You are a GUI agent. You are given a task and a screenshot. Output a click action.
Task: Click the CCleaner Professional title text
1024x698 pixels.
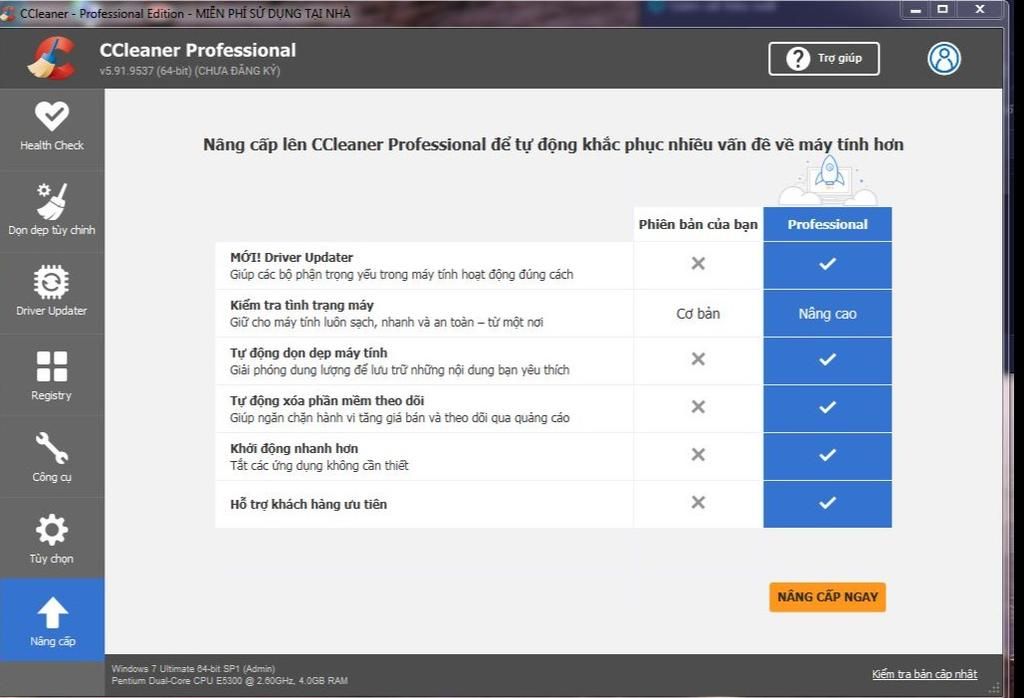(197, 50)
